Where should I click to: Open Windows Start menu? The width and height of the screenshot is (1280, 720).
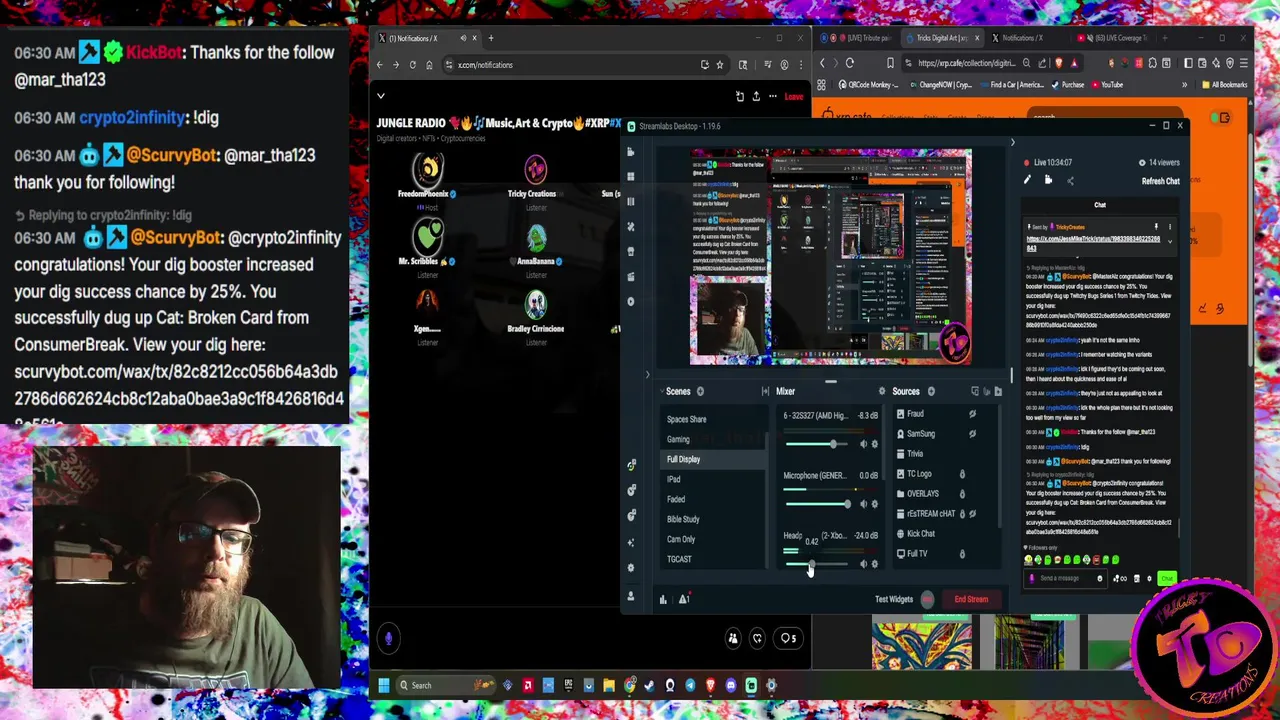(383, 685)
